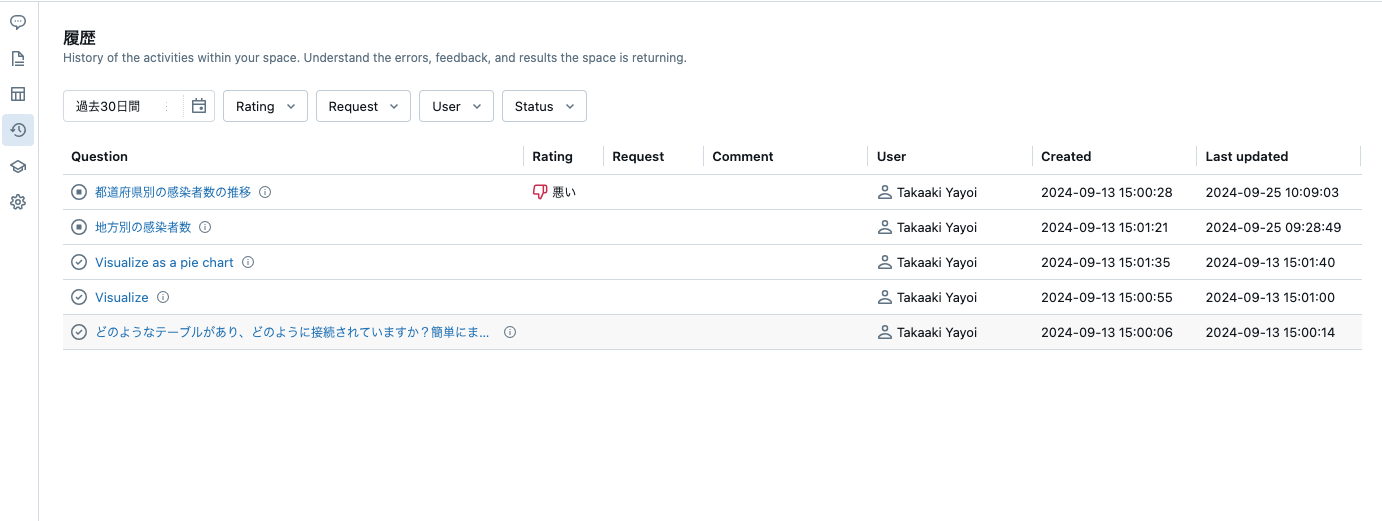Click the User column header
Image resolution: width=1382 pixels, height=521 pixels.
click(892, 156)
